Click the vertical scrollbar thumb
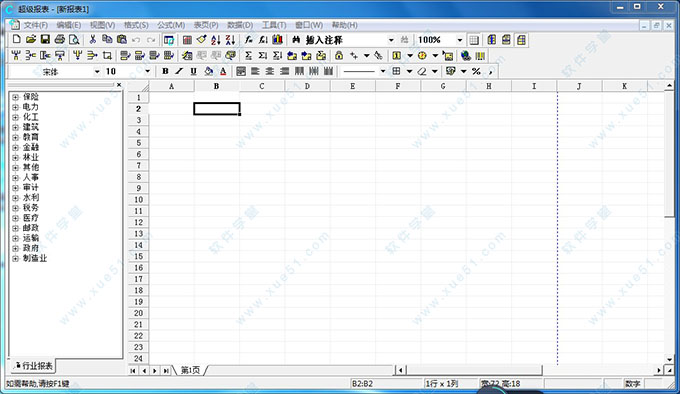This screenshot has width=680, height=394. (669, 154)
